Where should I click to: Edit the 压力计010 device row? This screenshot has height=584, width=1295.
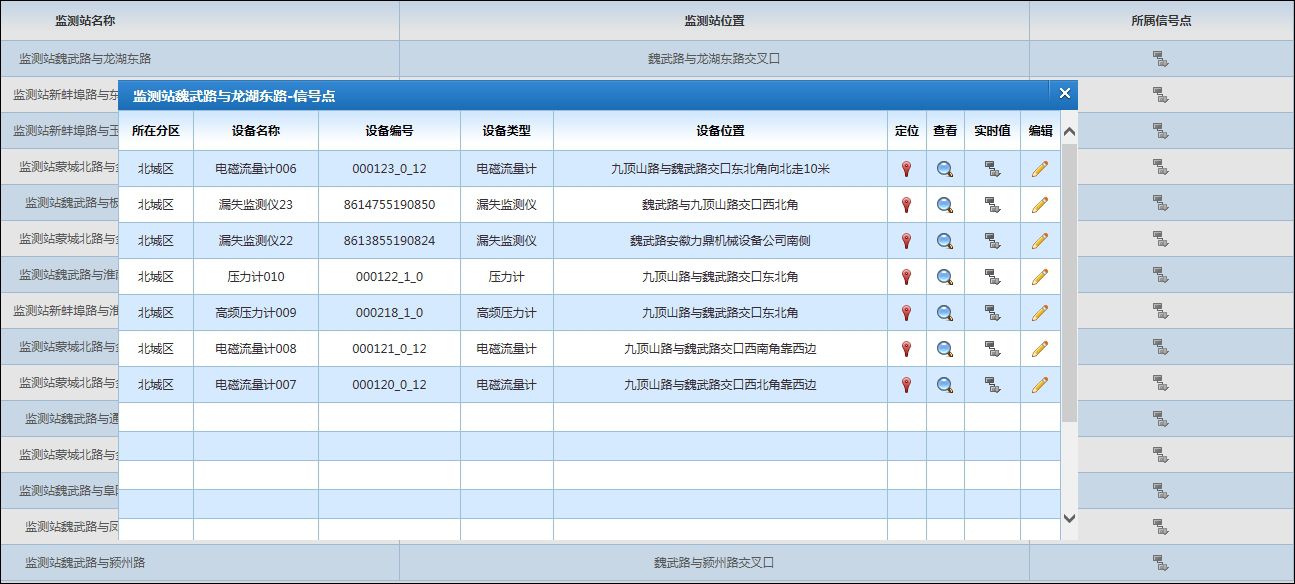[1039, 277]
